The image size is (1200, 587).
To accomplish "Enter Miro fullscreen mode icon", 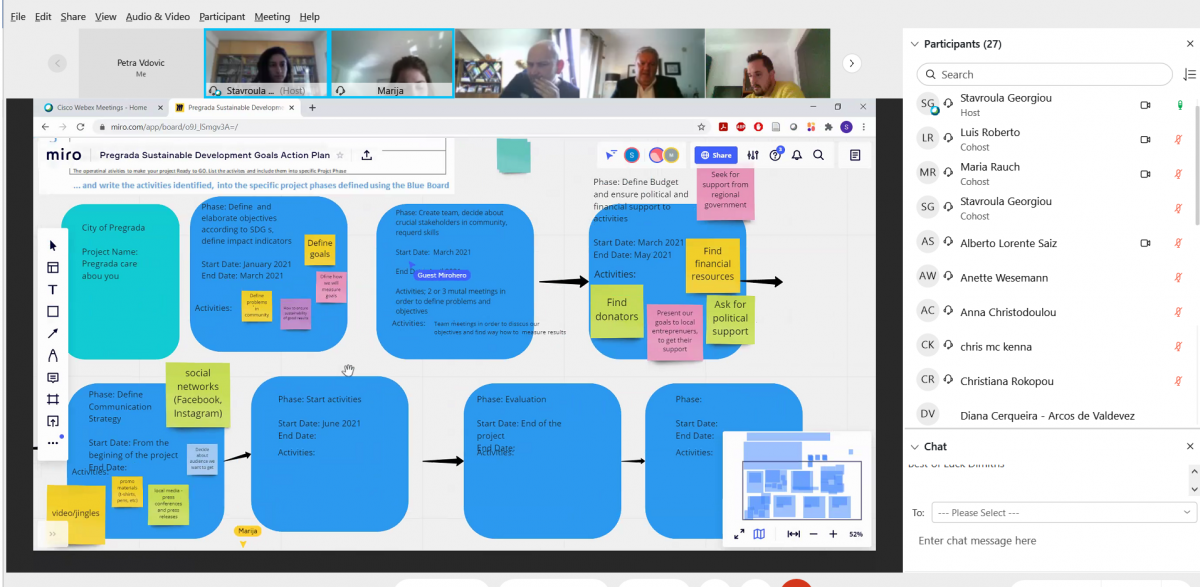I will (x=739, y=534).
